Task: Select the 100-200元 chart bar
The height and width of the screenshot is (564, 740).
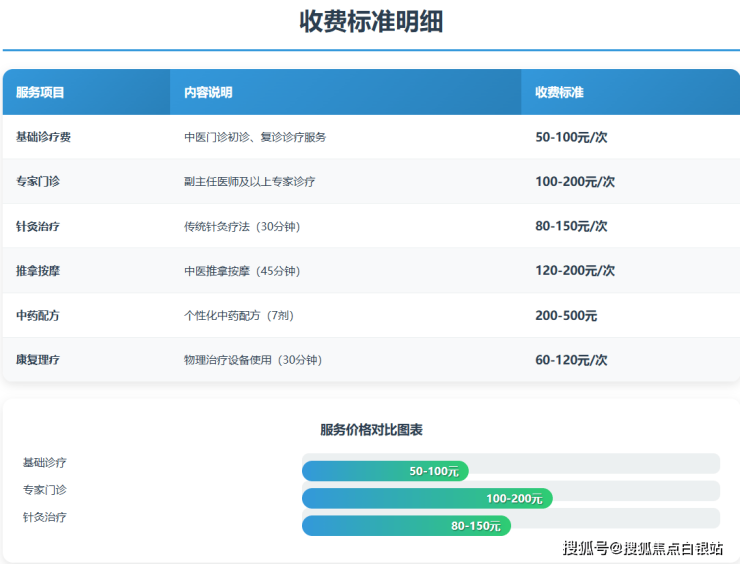Action: tap(427, 498)
